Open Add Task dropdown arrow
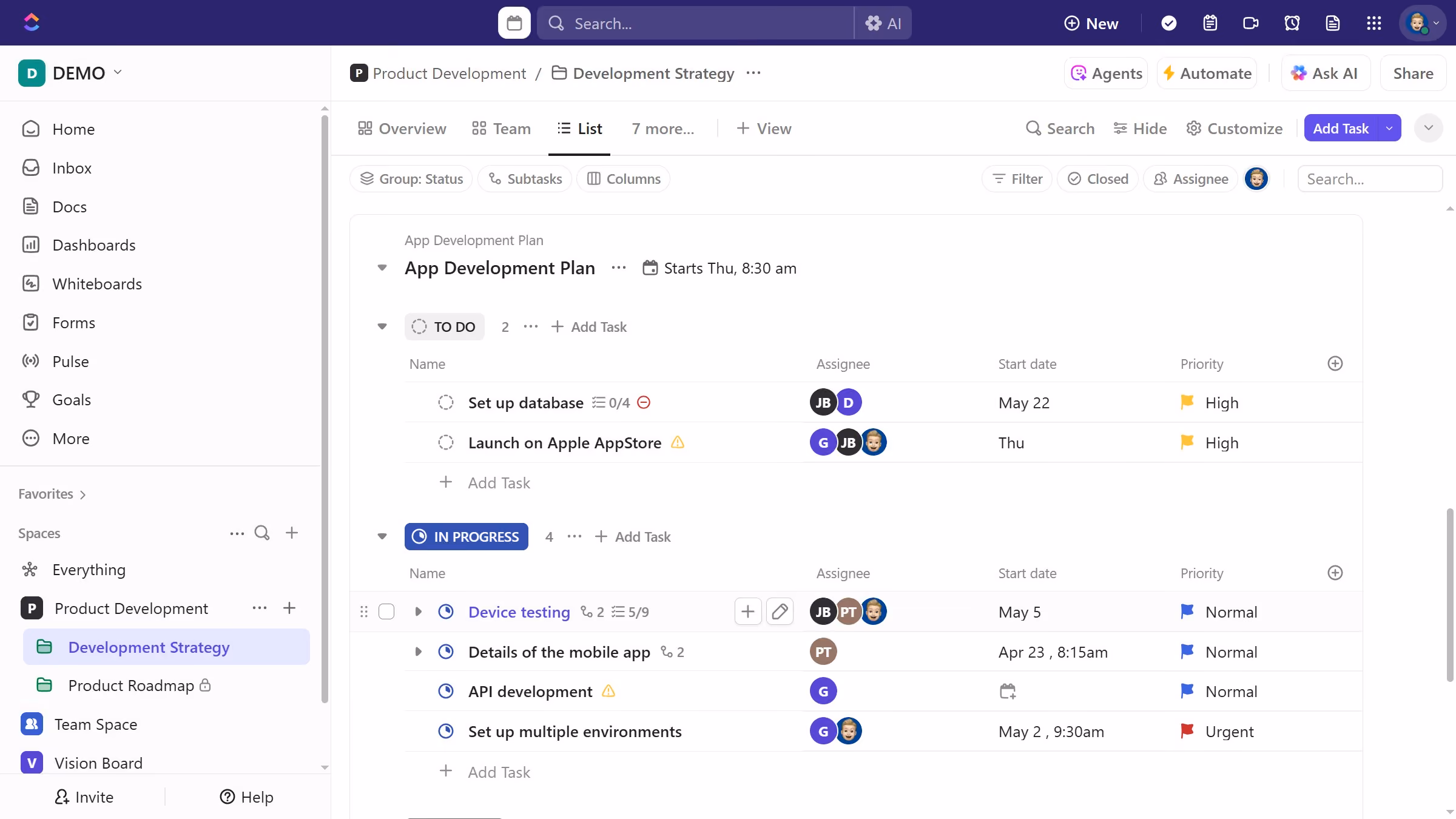The image size is (1456, 819). tap(1389, 128)
